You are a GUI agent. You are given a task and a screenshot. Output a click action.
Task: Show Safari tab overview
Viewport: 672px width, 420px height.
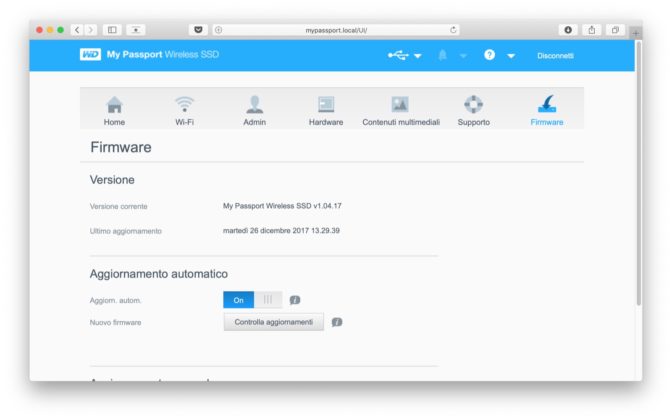(x=615, y=30)
